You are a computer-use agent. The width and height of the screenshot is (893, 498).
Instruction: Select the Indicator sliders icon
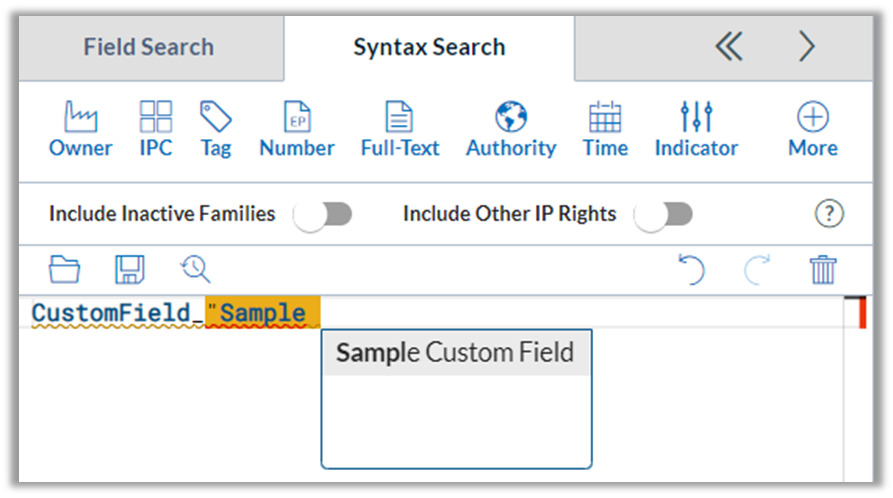click(696, 129)
